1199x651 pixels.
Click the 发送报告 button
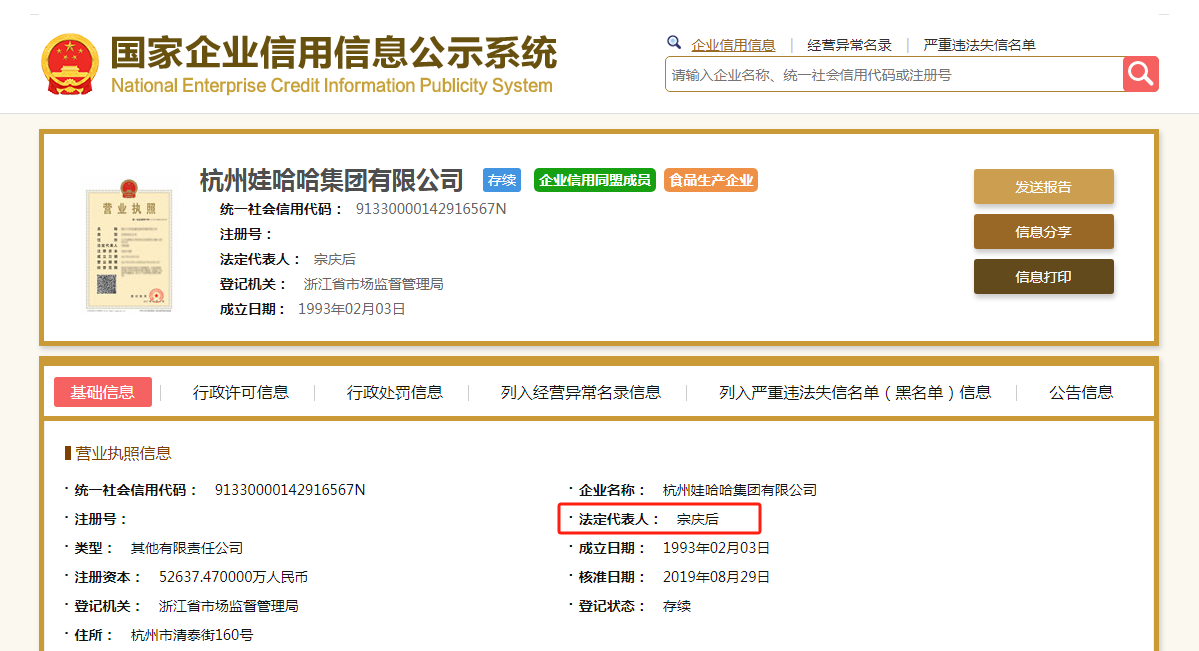coord(1043,187)
